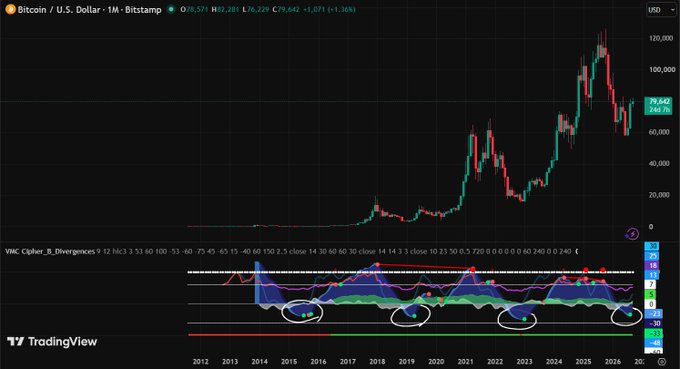680x369 pixels.
Task: Click the low value L76,229
Action: click(256, 9)
